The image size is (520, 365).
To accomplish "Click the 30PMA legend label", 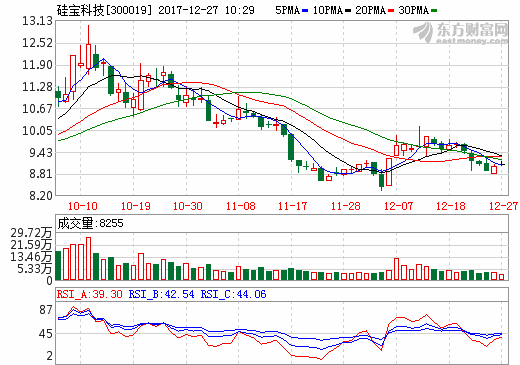I will coord(413,10).
